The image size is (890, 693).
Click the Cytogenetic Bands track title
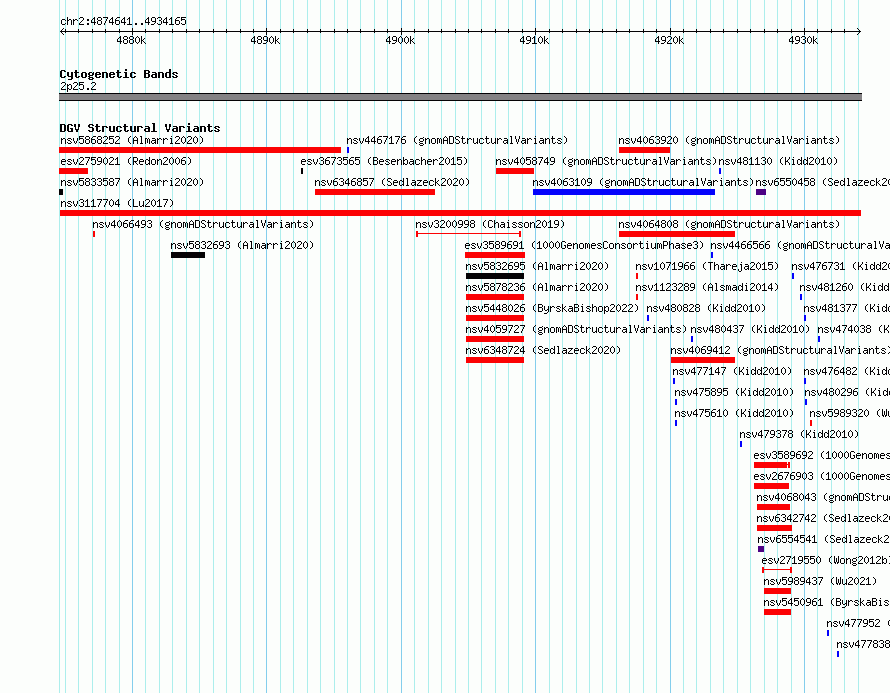coord(119,74)
